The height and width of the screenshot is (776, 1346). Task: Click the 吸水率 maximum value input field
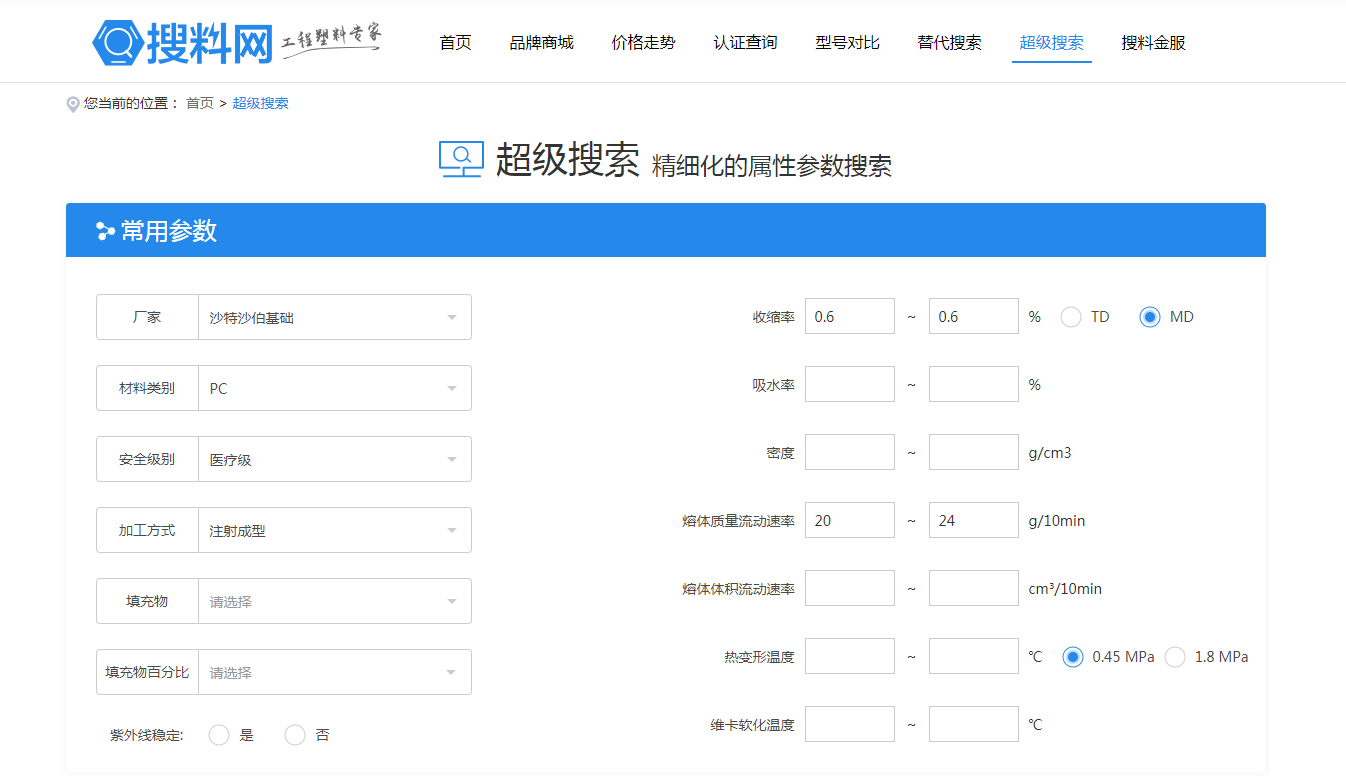tap(973, 384)
